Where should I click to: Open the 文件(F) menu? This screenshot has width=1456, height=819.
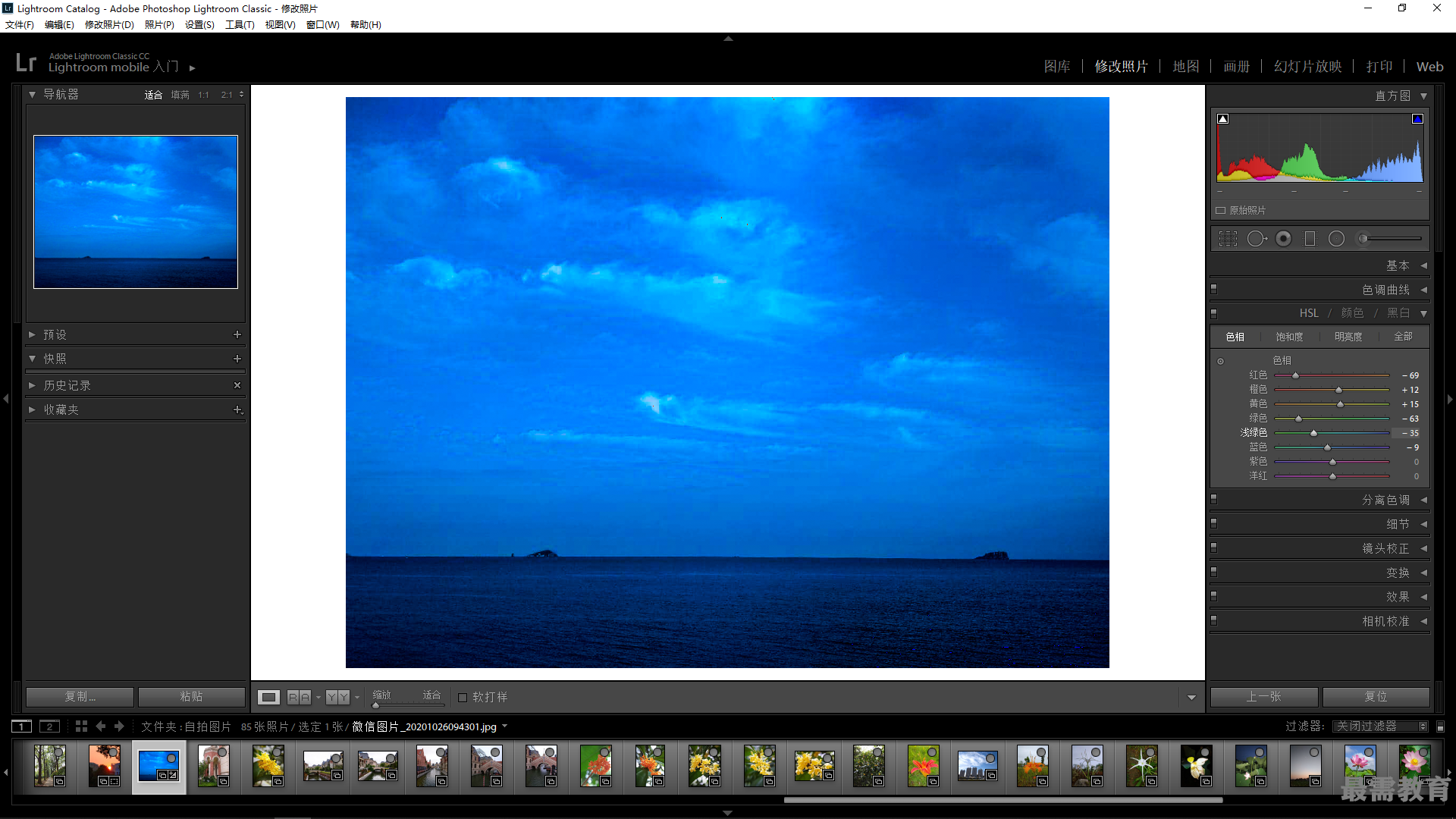pyautogui.click(x=20, y=25)
